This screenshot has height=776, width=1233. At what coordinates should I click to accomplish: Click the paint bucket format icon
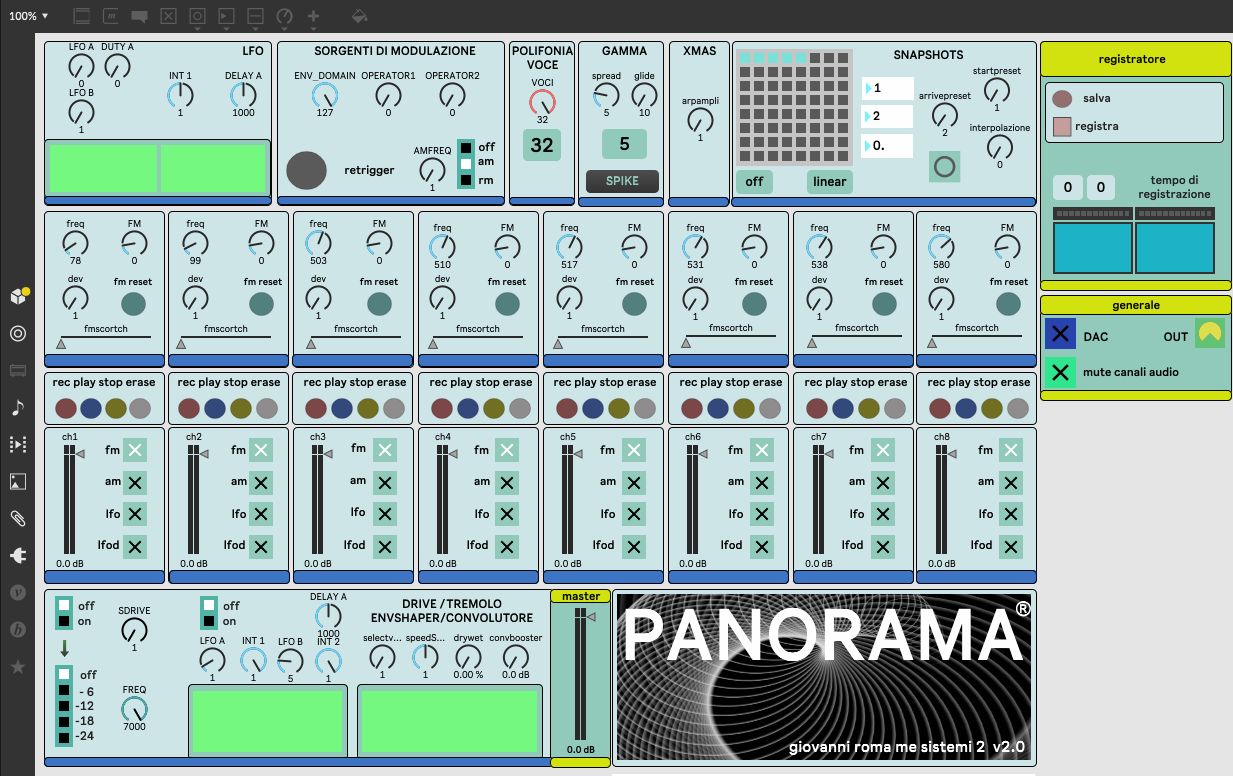tap(360, 17)
